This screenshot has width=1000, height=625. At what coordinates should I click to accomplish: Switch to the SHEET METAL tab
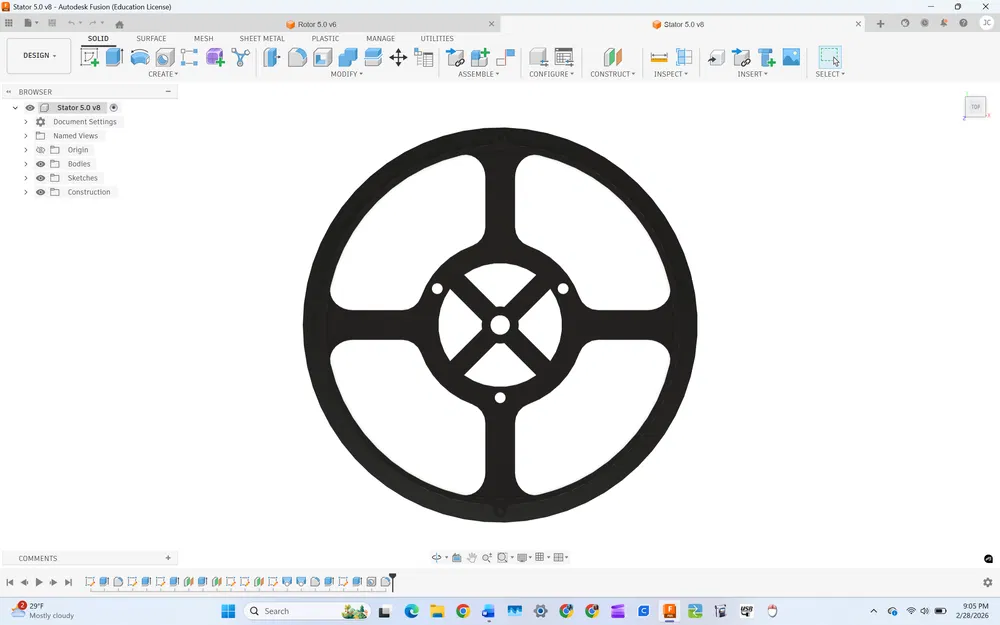pos(261,39)
